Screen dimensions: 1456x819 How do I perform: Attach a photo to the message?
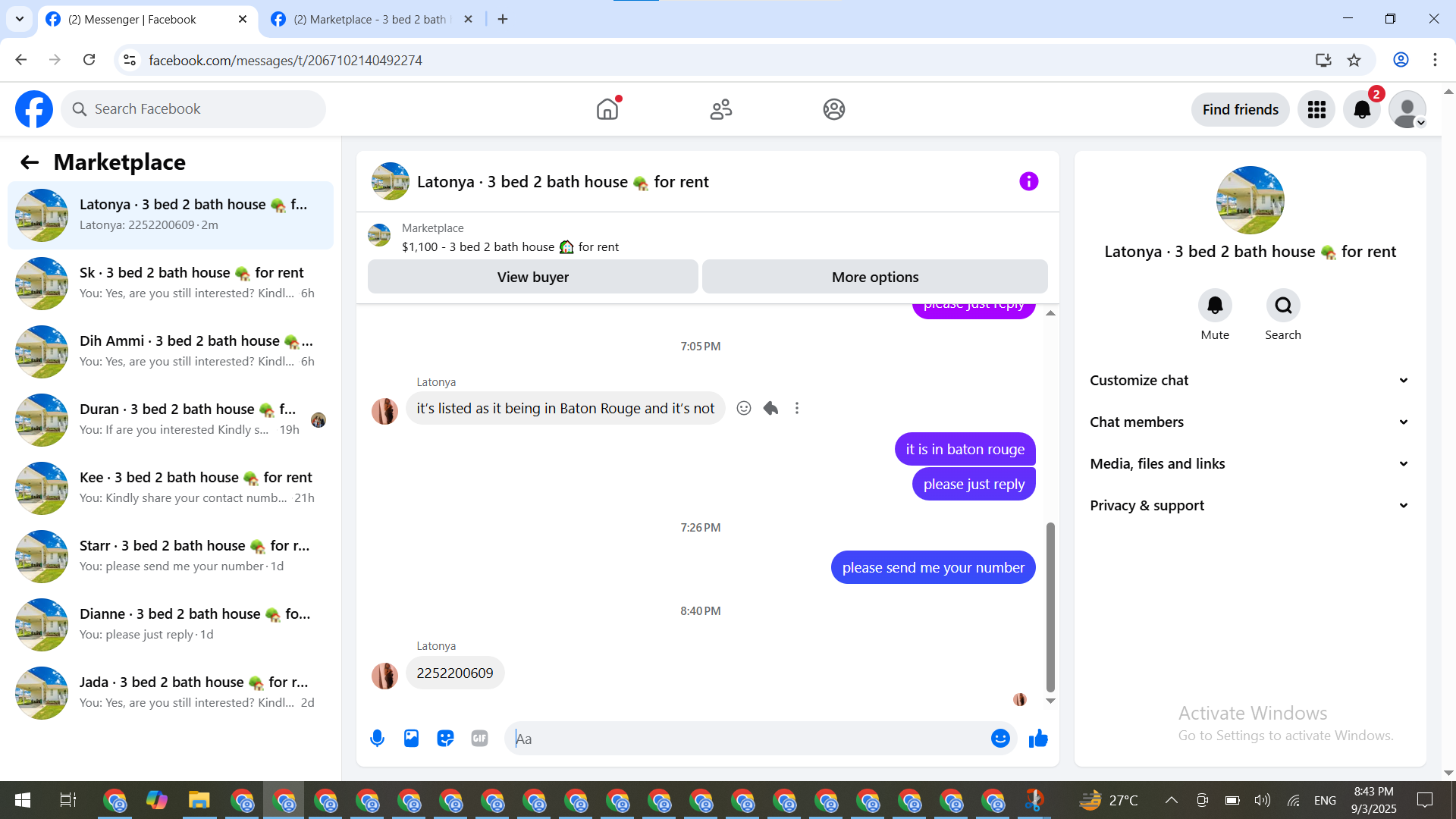pyautogui.click(x=411, y=738)
